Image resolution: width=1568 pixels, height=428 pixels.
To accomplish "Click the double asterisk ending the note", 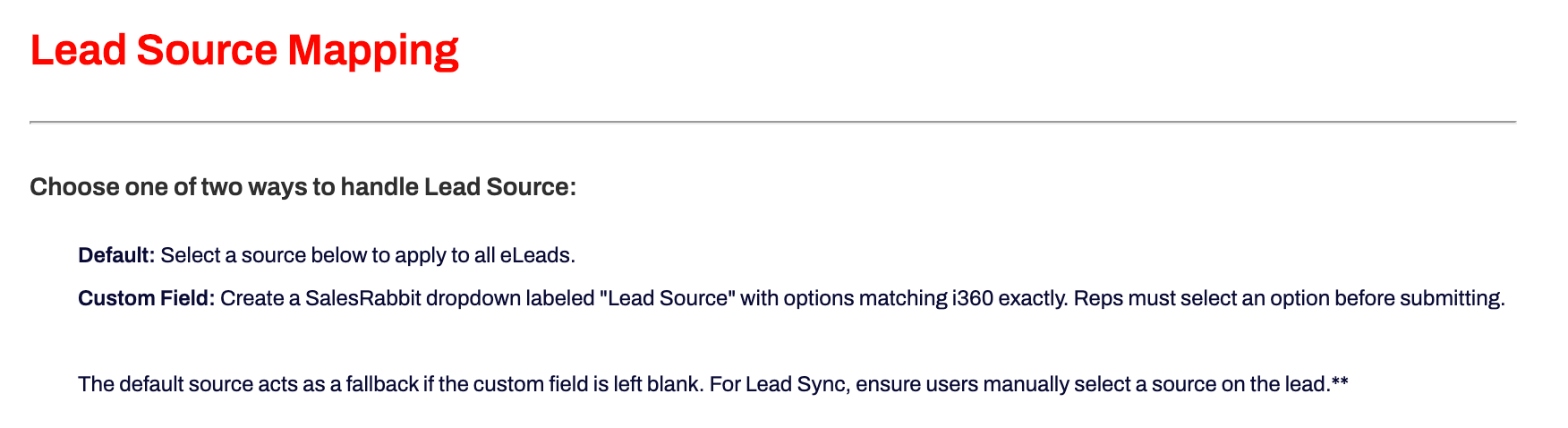I will tap(1340, 382).
